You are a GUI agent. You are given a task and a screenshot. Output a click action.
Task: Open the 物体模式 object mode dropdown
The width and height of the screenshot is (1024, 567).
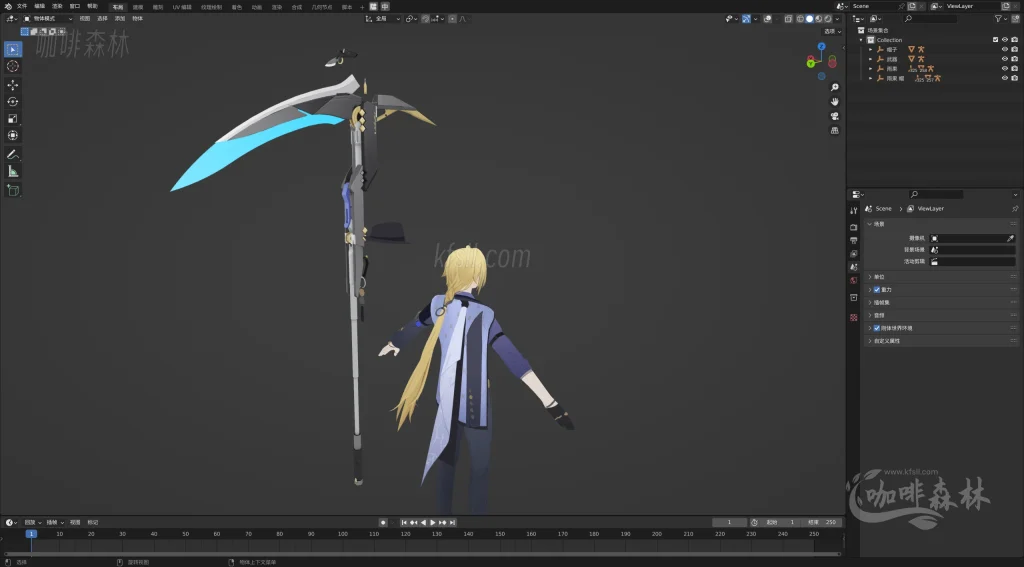48,19
